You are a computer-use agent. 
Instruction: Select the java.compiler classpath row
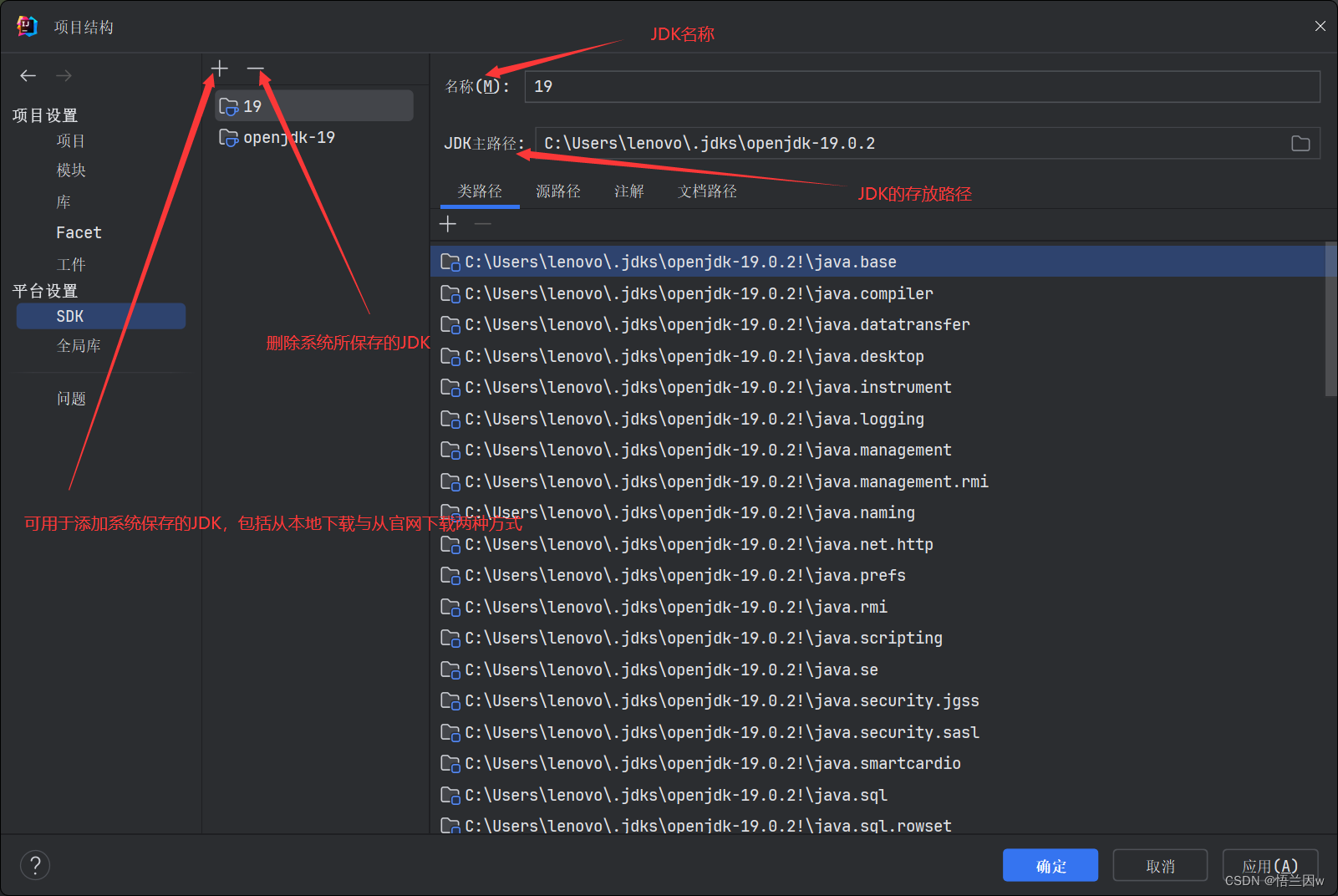coord(878,293)
